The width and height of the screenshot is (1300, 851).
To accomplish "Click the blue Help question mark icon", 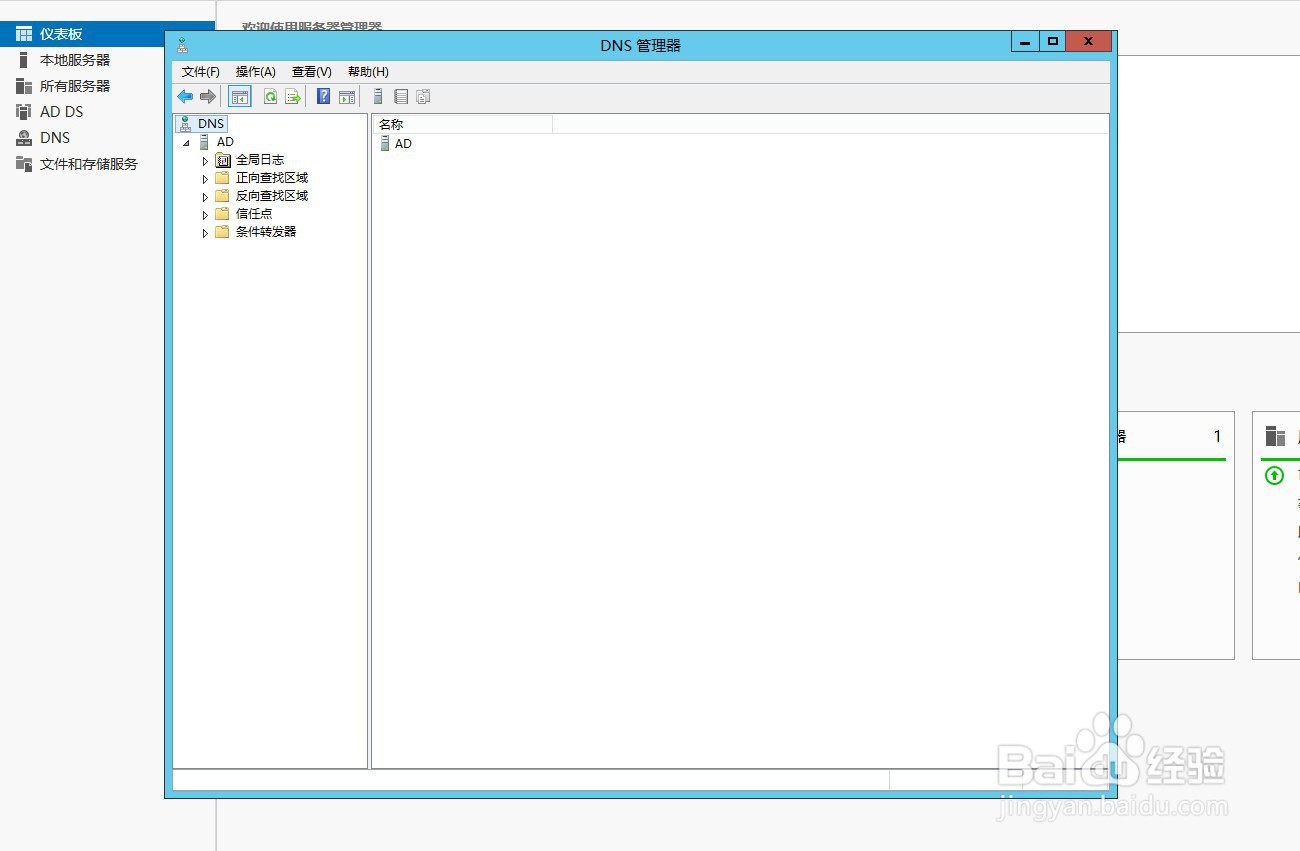I will pos(324,97).
